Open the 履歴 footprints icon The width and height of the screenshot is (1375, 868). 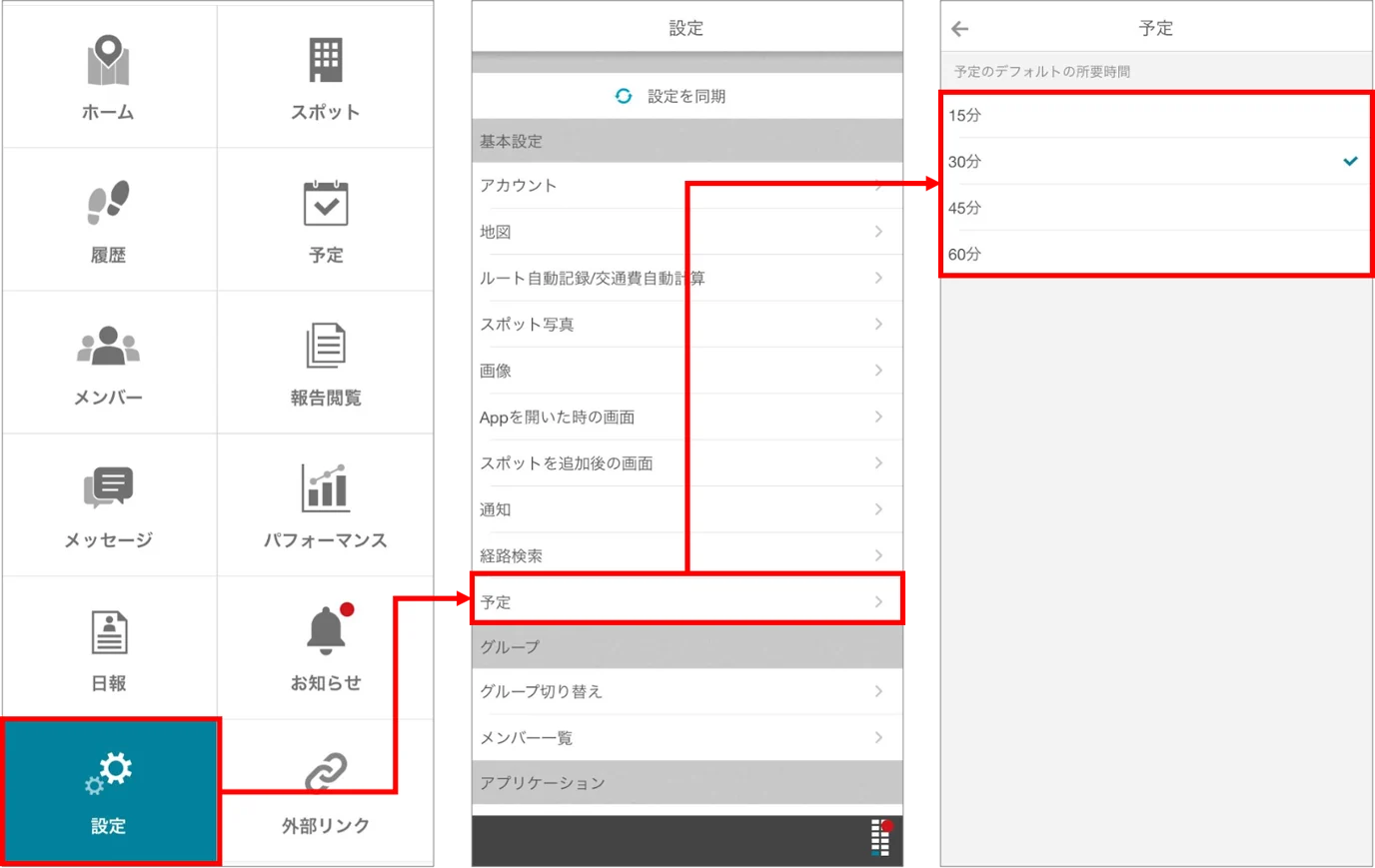[108, 203]
